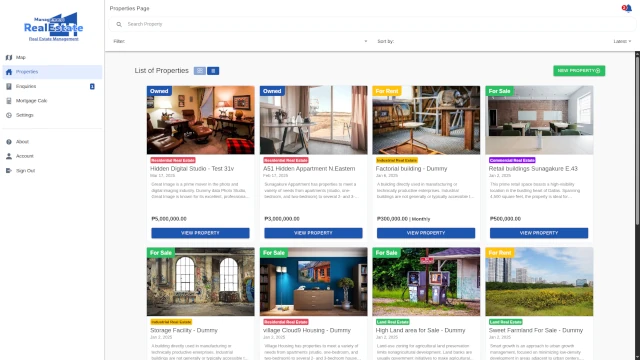View property Hidden Digital Studio - Test 31v
Screen dimensions: 640x360
click(200, 233)
